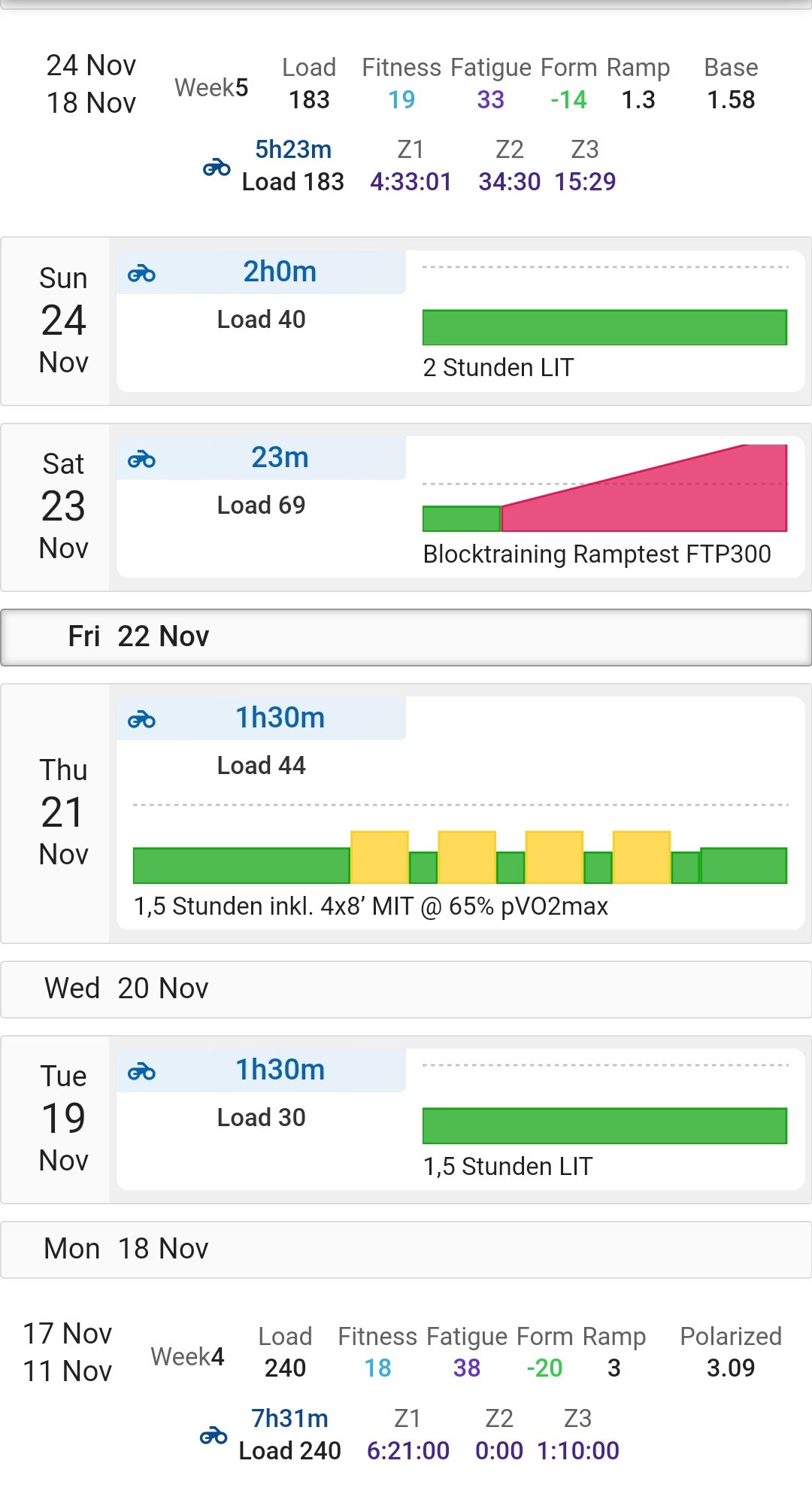Click the 23m duration on Saturday
812x1503 pixels.
(280, 457)
